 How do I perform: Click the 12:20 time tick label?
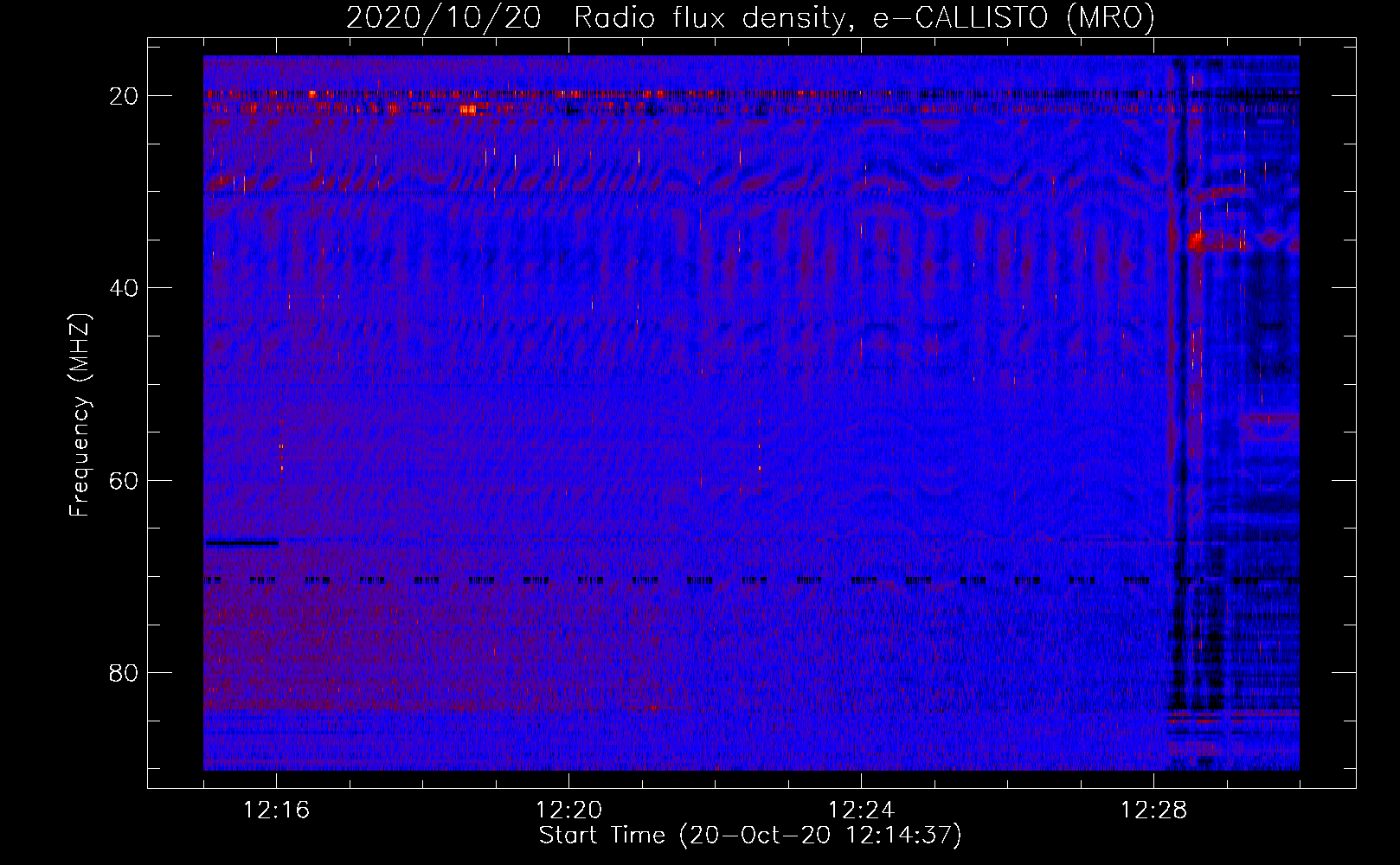569,811
